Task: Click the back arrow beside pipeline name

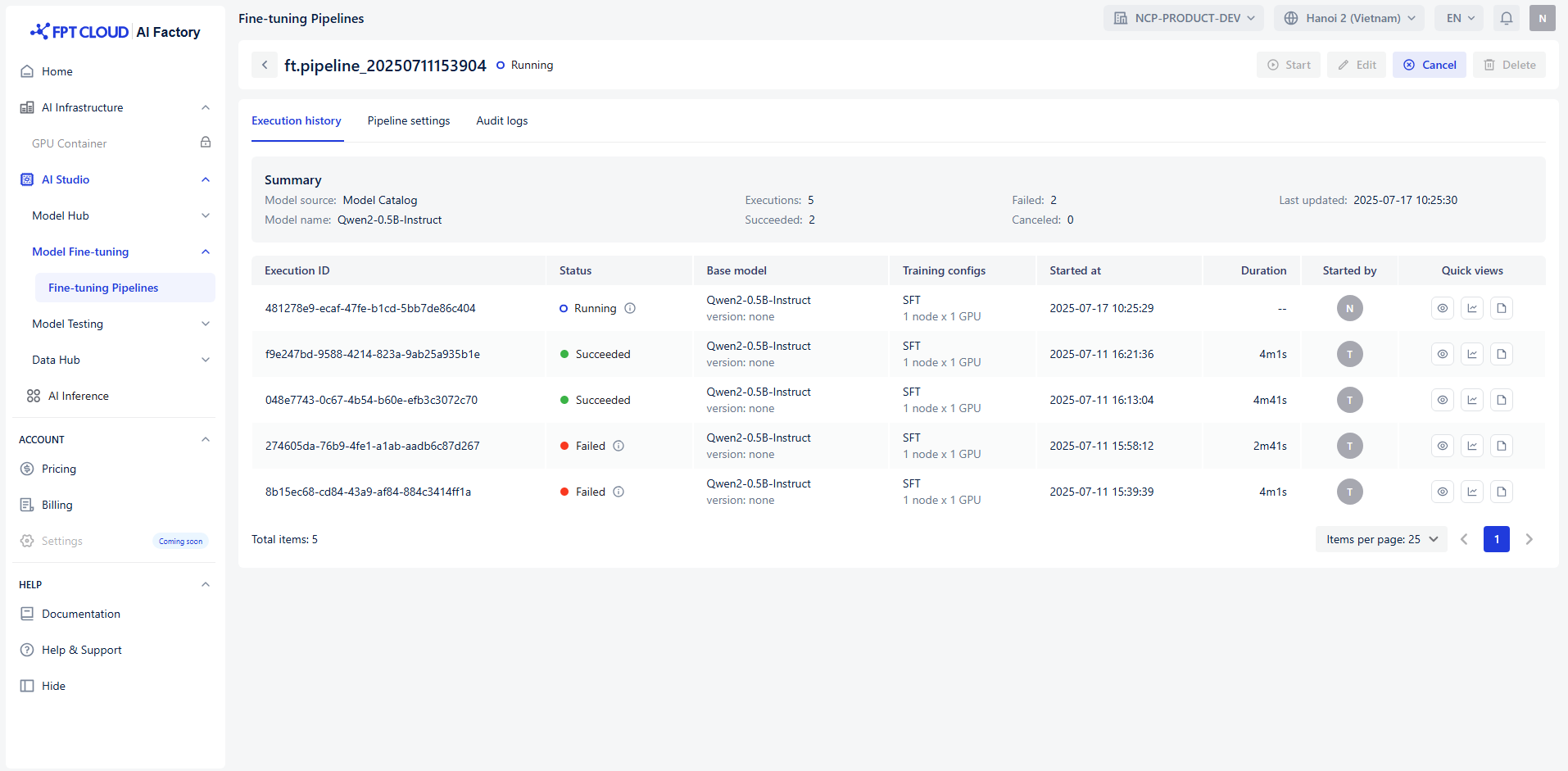Action: click(265, 65)
